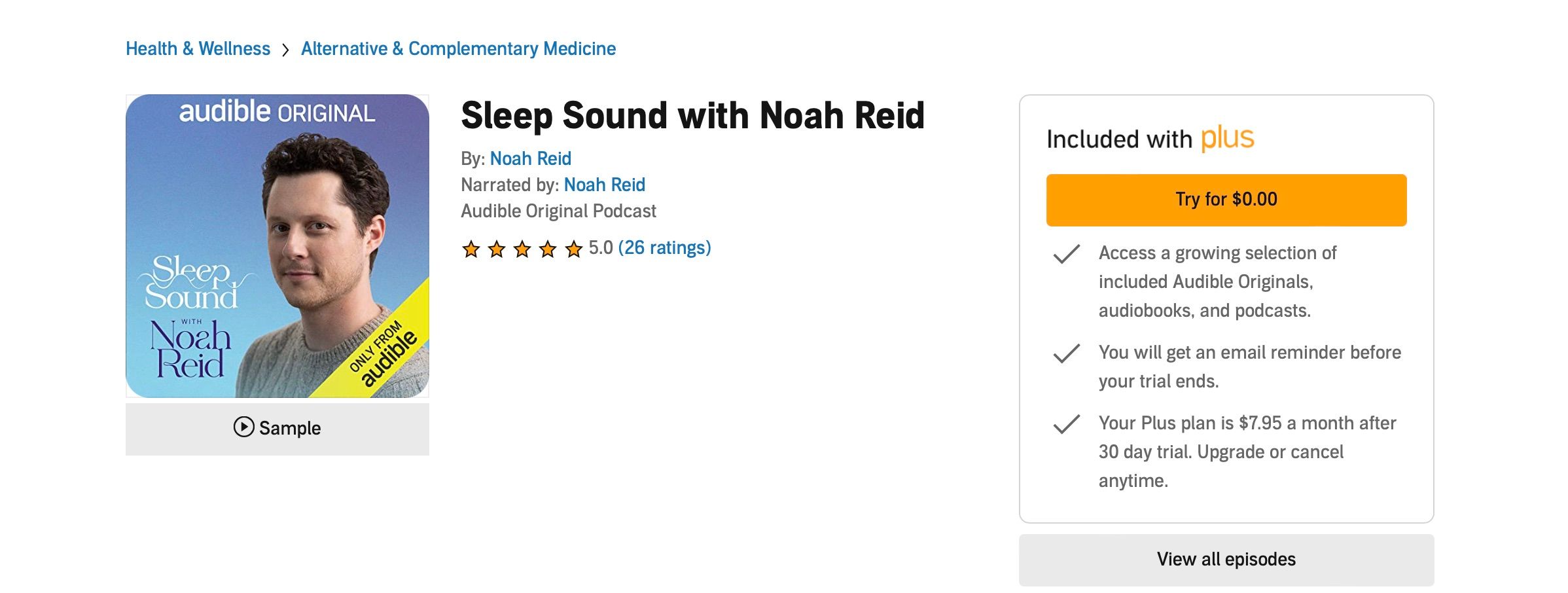Open the narrator link Noah Reid
Screen dimensions: 1568x593
point(604,185)
